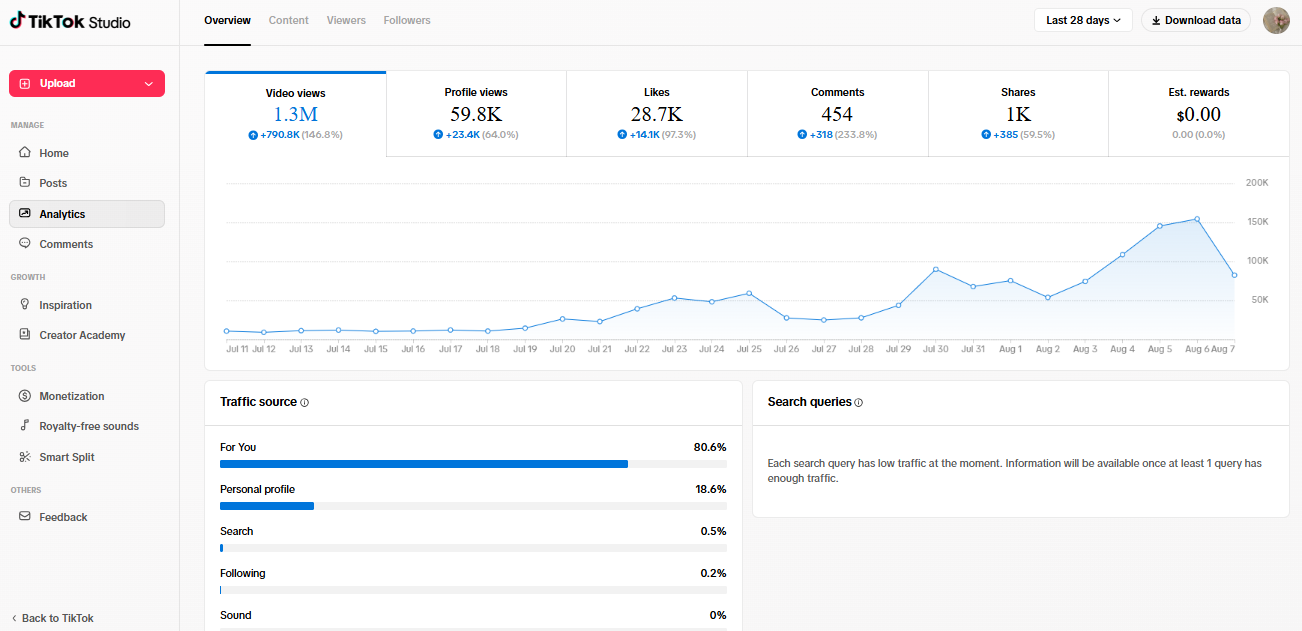The image size is (1302, 631).
Task: Click the Royalty-free sounds note icon
Action: (25, 426)
